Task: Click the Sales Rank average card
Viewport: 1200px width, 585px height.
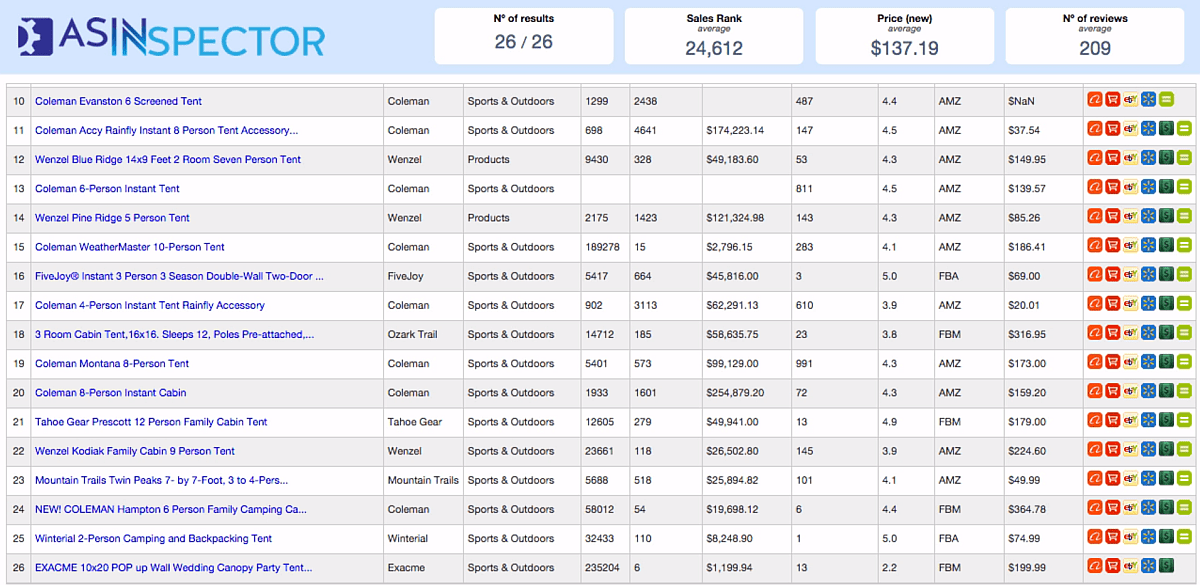Action: (x=714, y=35)
